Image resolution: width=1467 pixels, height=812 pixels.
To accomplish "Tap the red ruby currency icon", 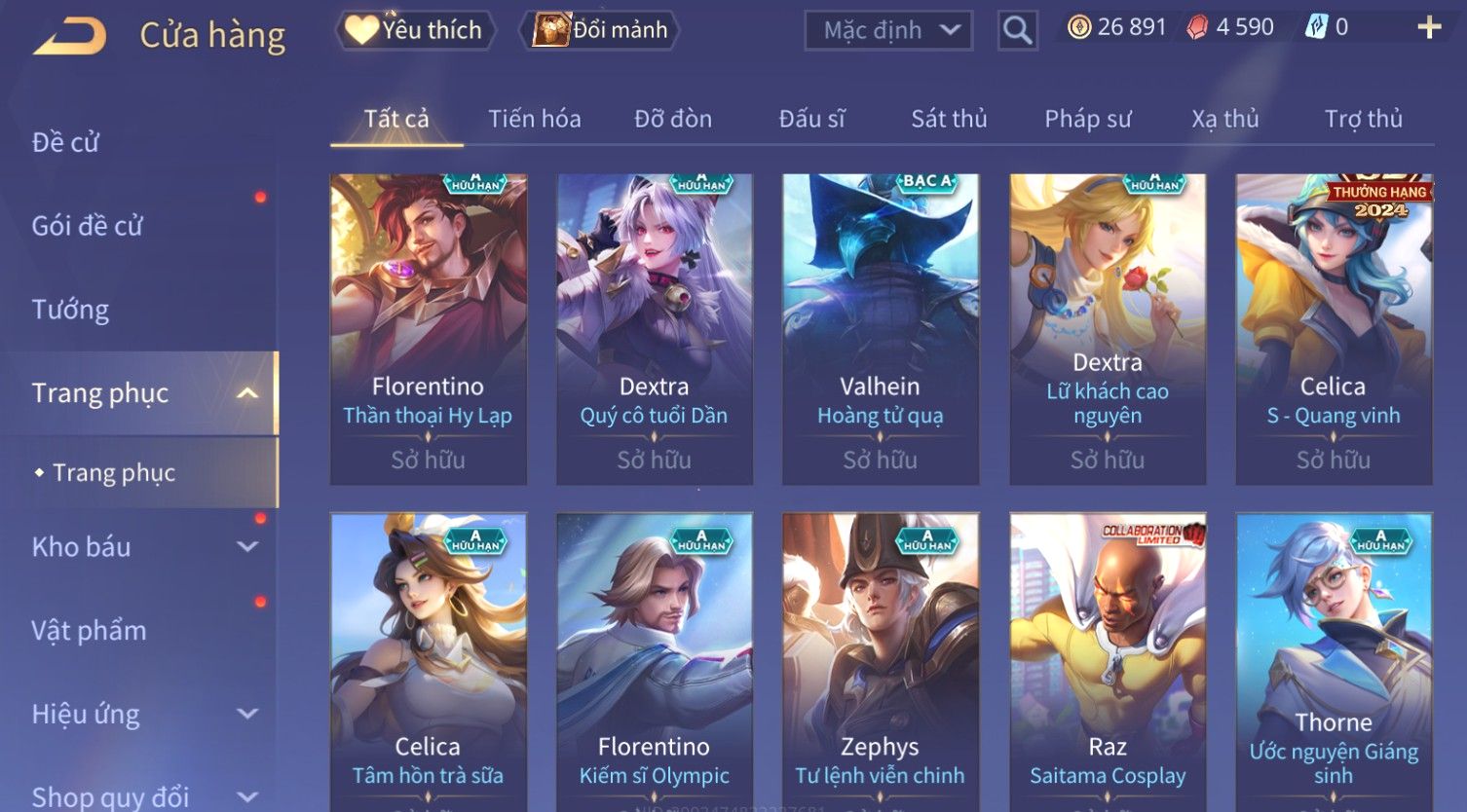I will pos(1197,27).
